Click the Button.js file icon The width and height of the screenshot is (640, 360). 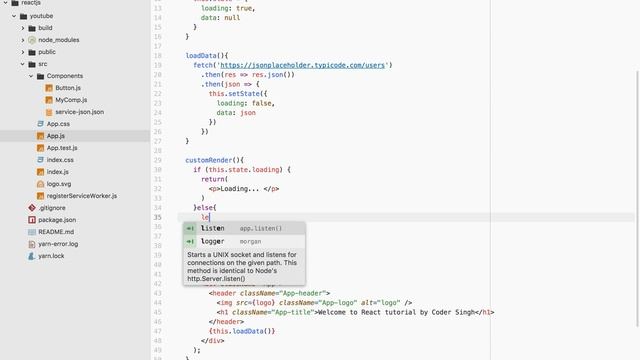49,88
